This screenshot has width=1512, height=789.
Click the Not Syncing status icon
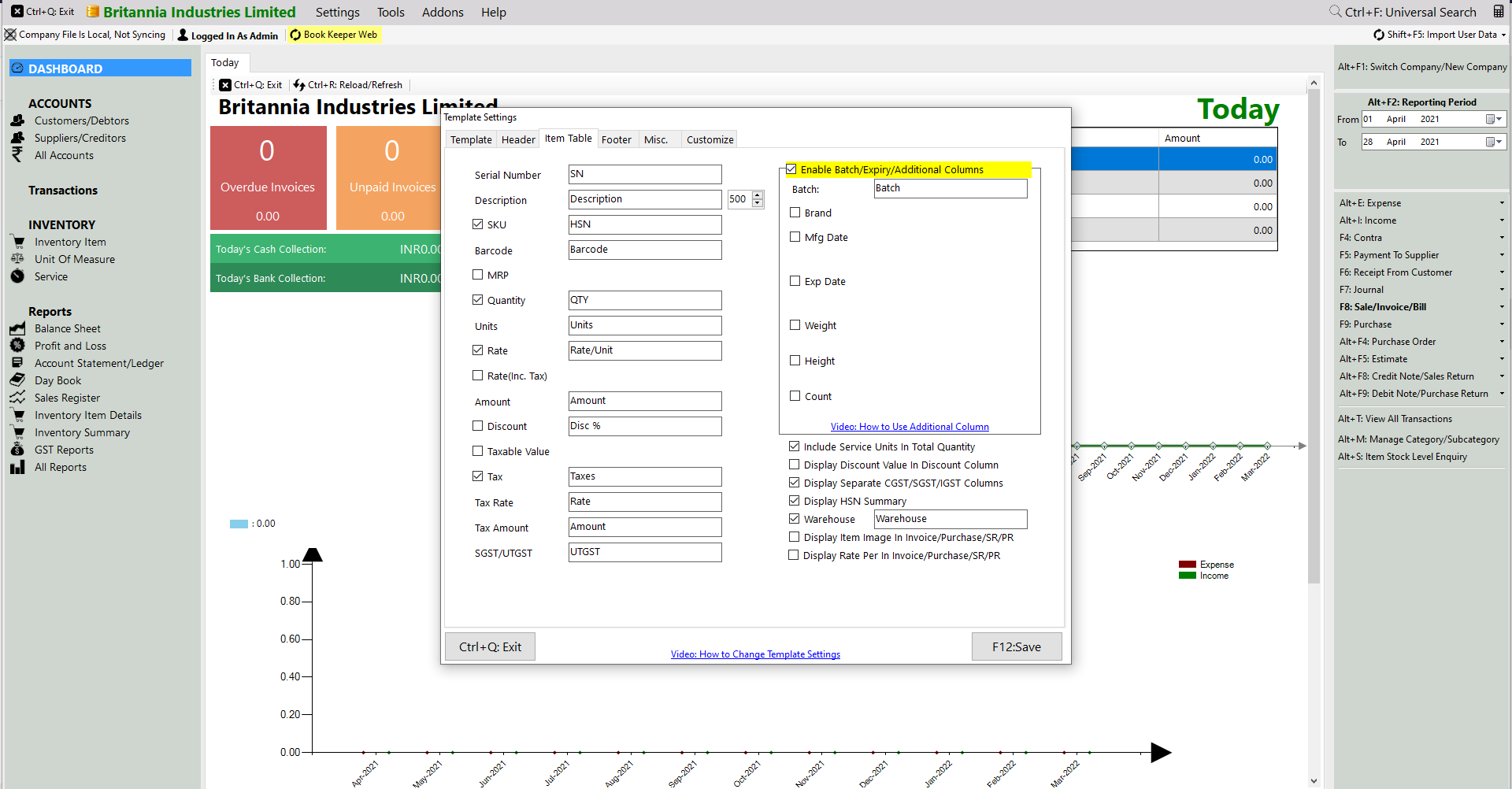click(10, 35)
